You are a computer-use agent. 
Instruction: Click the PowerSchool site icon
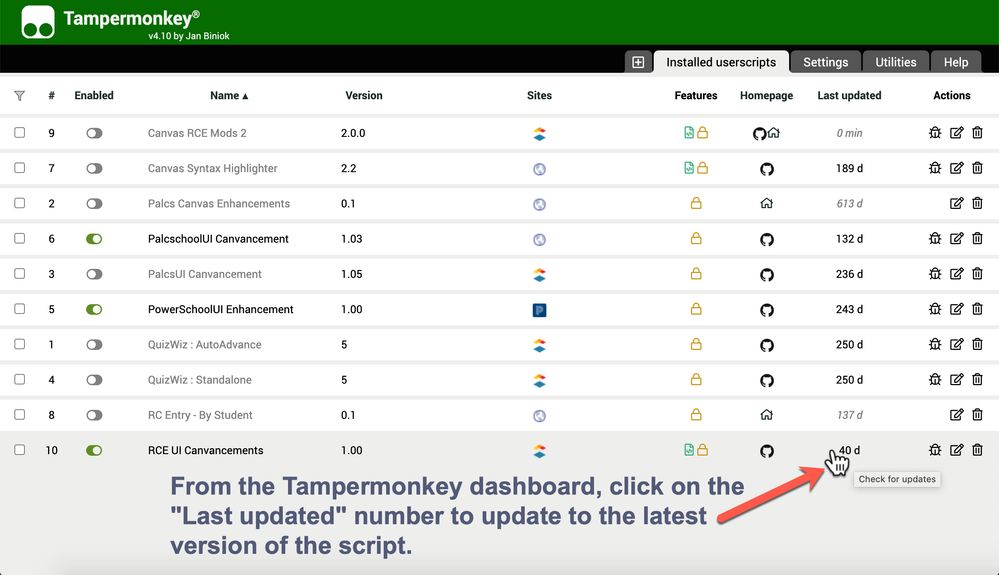[x=539, y=310]
